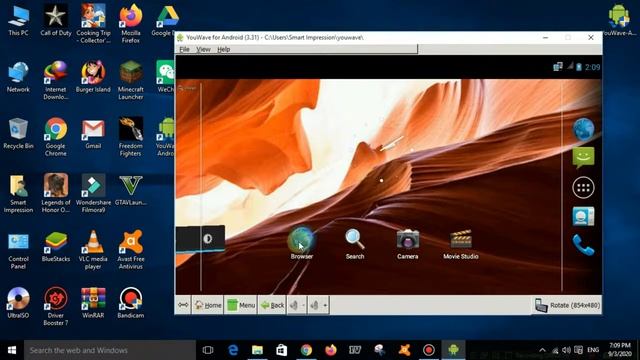
Task: Open taskbar clock showing 7:09 PM
Action: click(x=620, y=350)
